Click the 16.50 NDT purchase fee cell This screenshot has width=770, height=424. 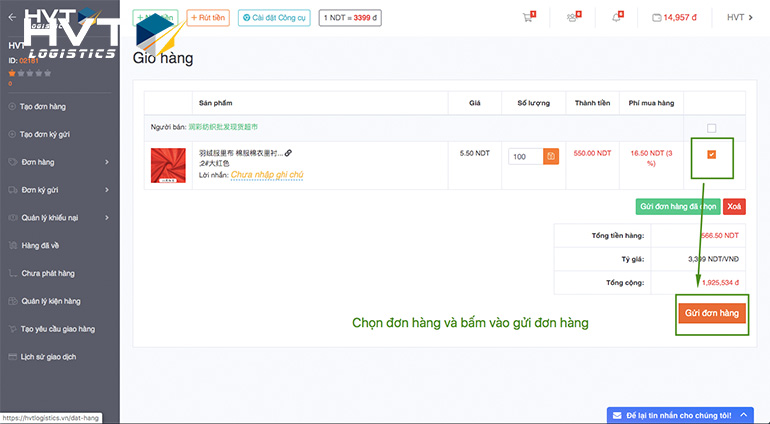point(651,158)
